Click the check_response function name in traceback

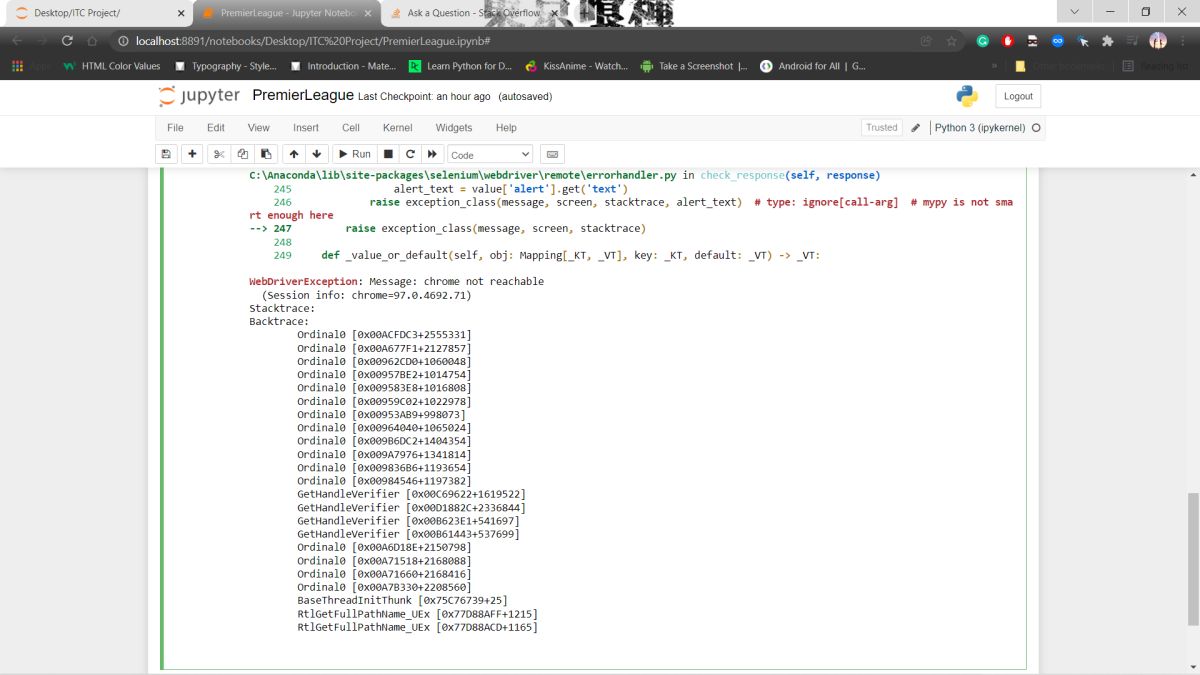click(741, 175)
